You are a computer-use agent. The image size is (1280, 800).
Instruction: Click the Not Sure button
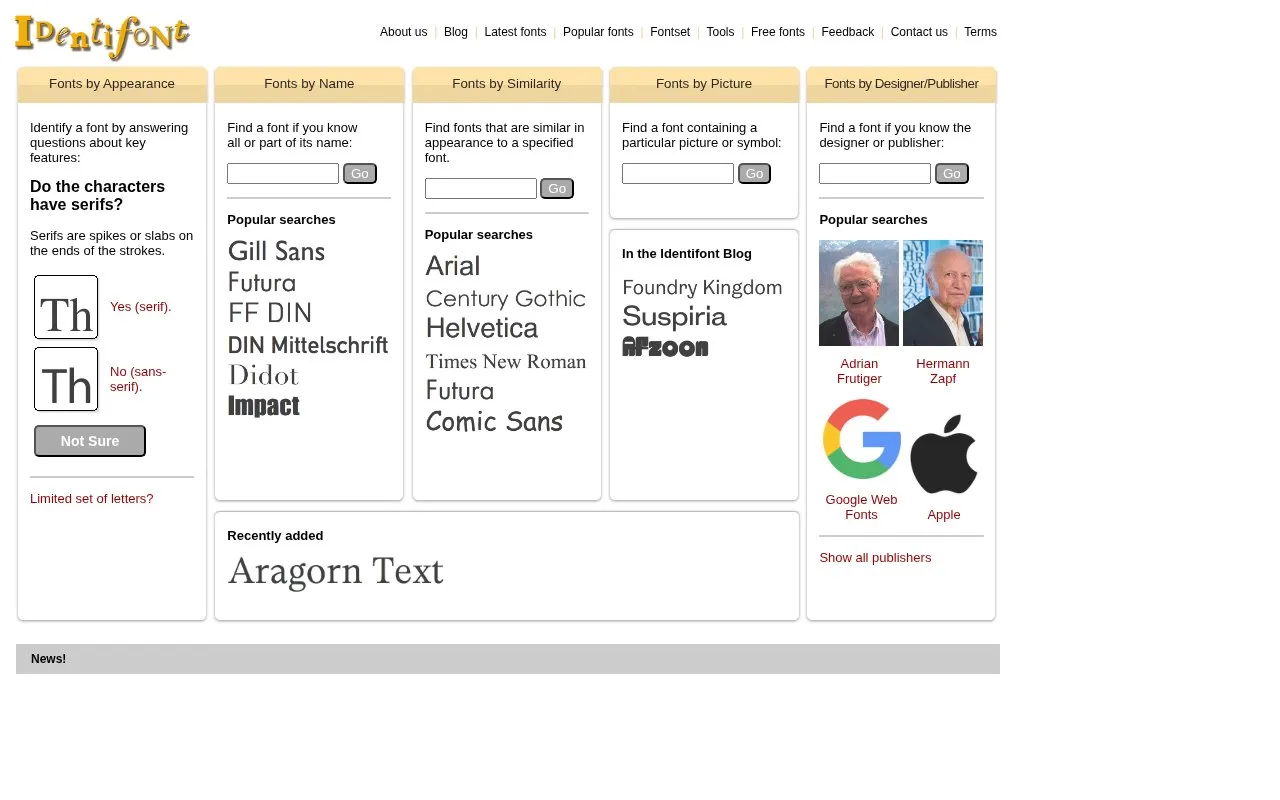(x=90, y=441)
